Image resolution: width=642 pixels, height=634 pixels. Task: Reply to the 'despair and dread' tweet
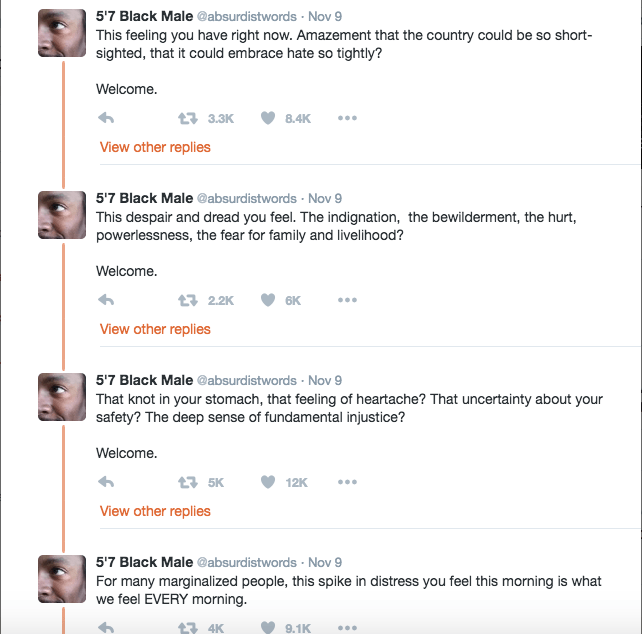(107, 300)
